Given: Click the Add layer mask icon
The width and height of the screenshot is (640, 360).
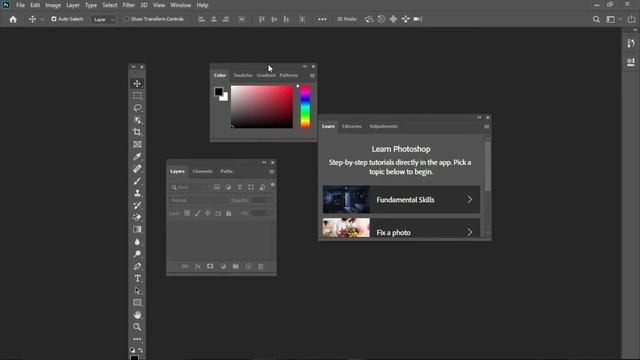Looking at the screenshot, I should pyautogui.click(x=210, y=267).
